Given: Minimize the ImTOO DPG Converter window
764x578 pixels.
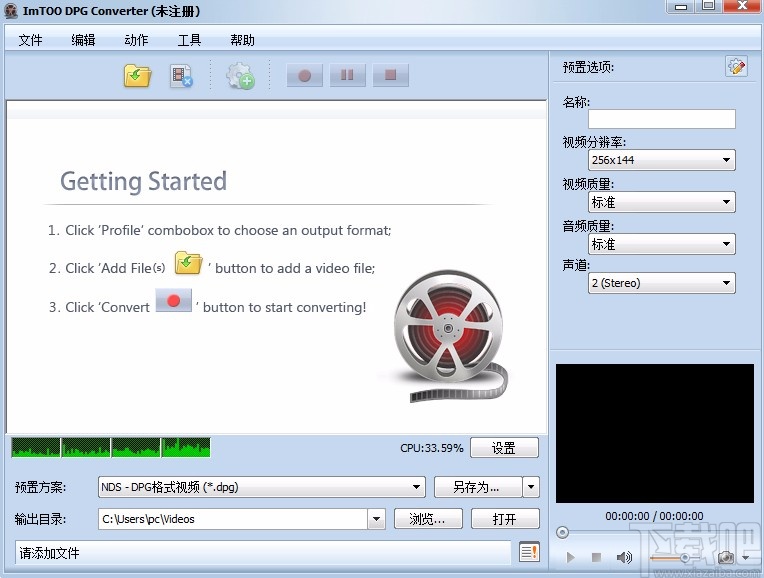Looking at the screenshot, I should coord(681,7).
